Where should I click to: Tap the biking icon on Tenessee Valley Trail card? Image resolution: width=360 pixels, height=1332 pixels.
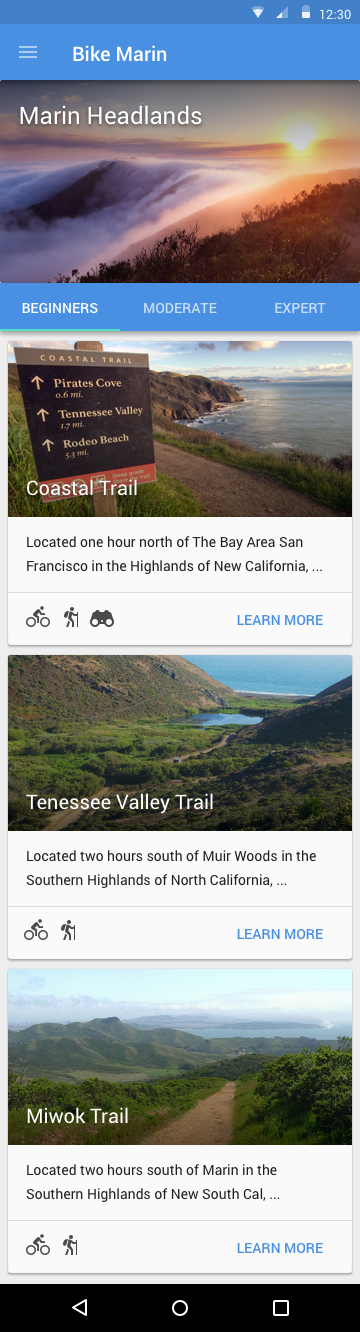tap(36, 931)
